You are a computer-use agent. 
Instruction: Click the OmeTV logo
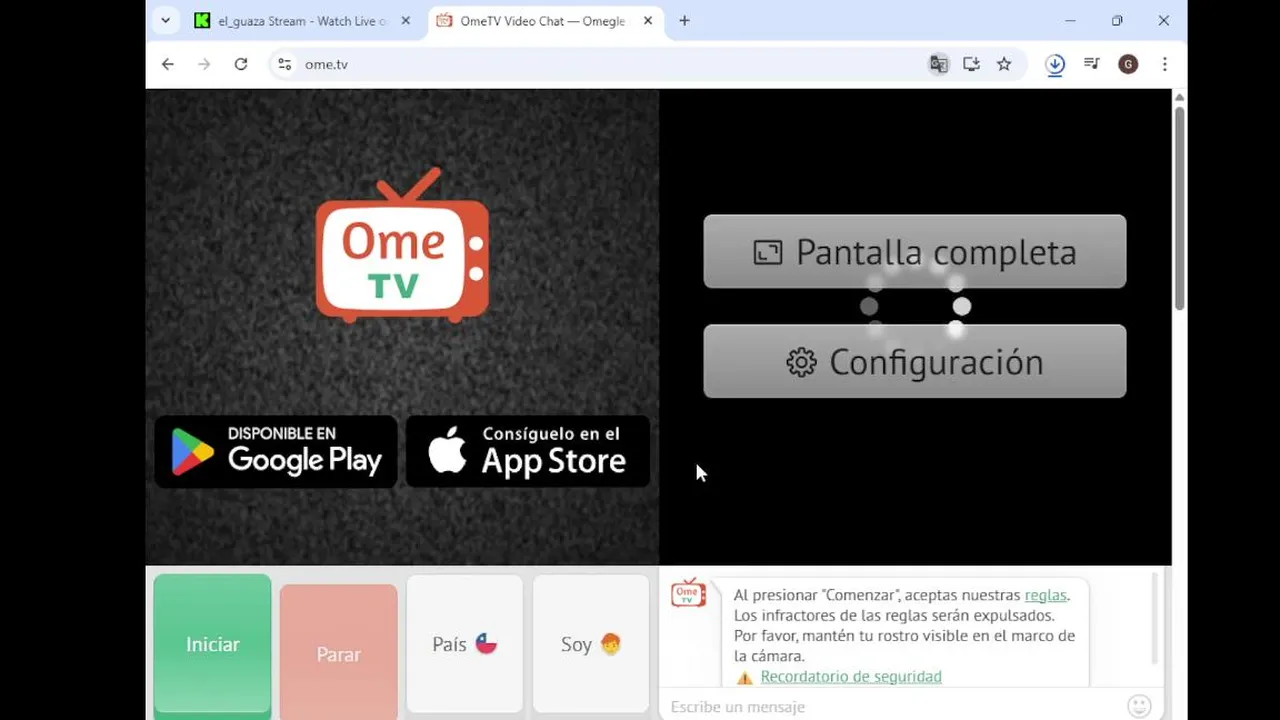402,246
